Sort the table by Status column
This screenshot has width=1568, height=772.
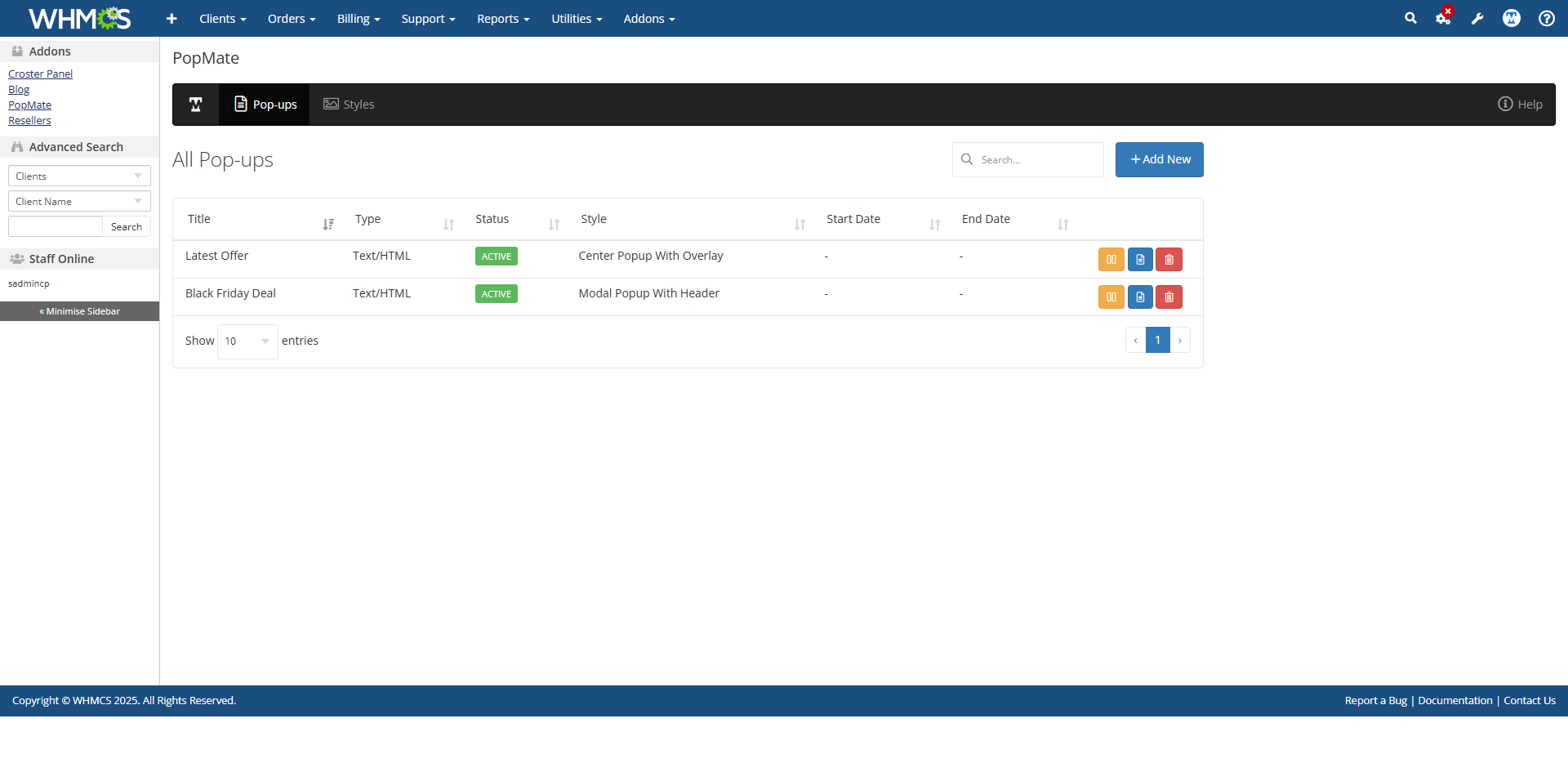pyautogui.click(x=517, y=220)
